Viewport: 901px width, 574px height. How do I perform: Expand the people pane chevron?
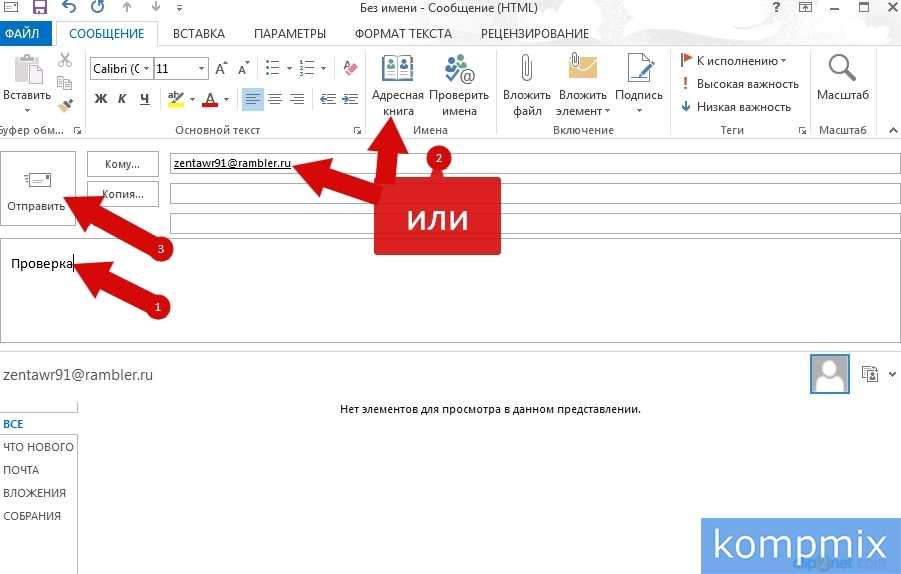tap(892, 374)
